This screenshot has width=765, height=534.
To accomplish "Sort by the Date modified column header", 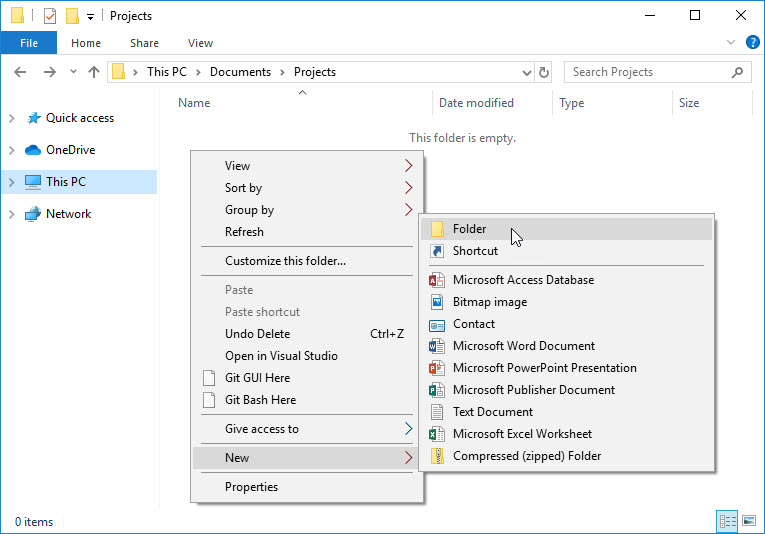I will click(x=476, y=103).
